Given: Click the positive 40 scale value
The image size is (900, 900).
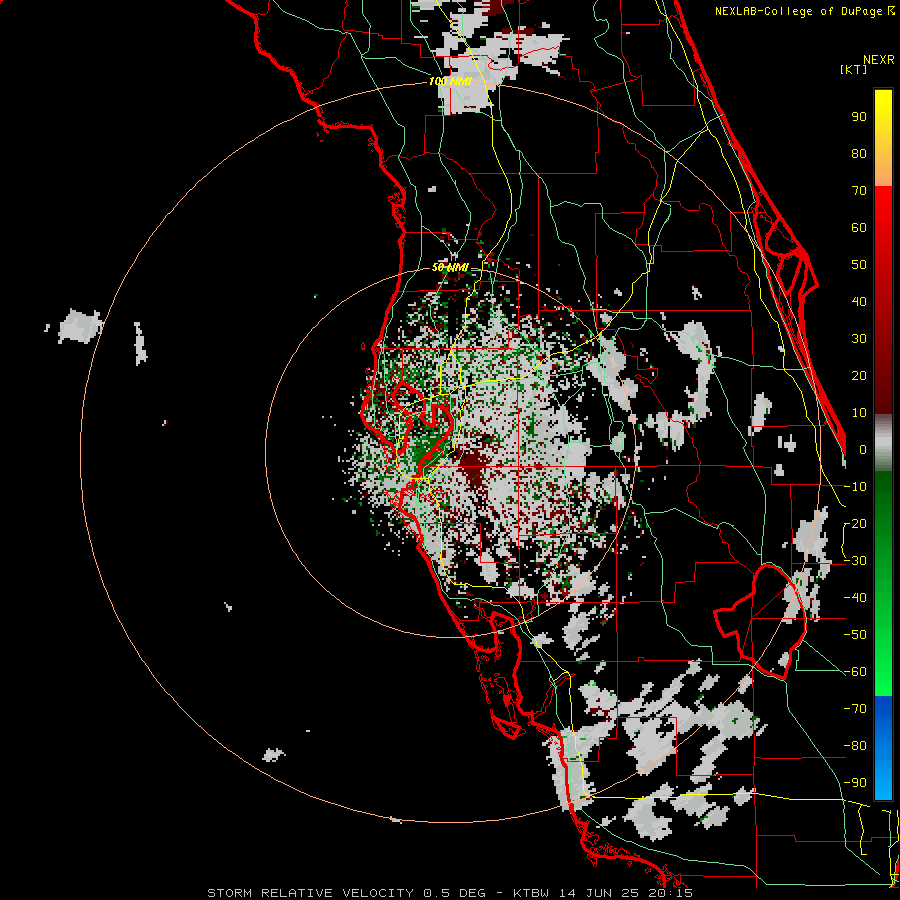Looking at the screenshot, I should 859,301.
